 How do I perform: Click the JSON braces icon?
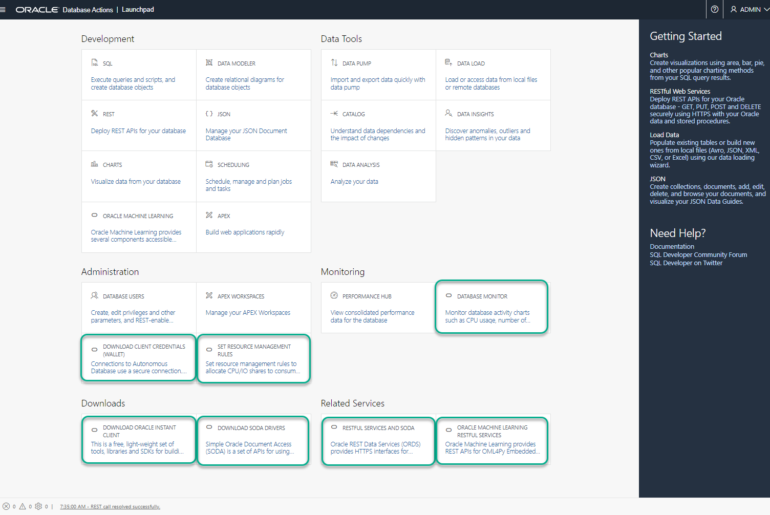pyautogui.click(x=209, y=113)
